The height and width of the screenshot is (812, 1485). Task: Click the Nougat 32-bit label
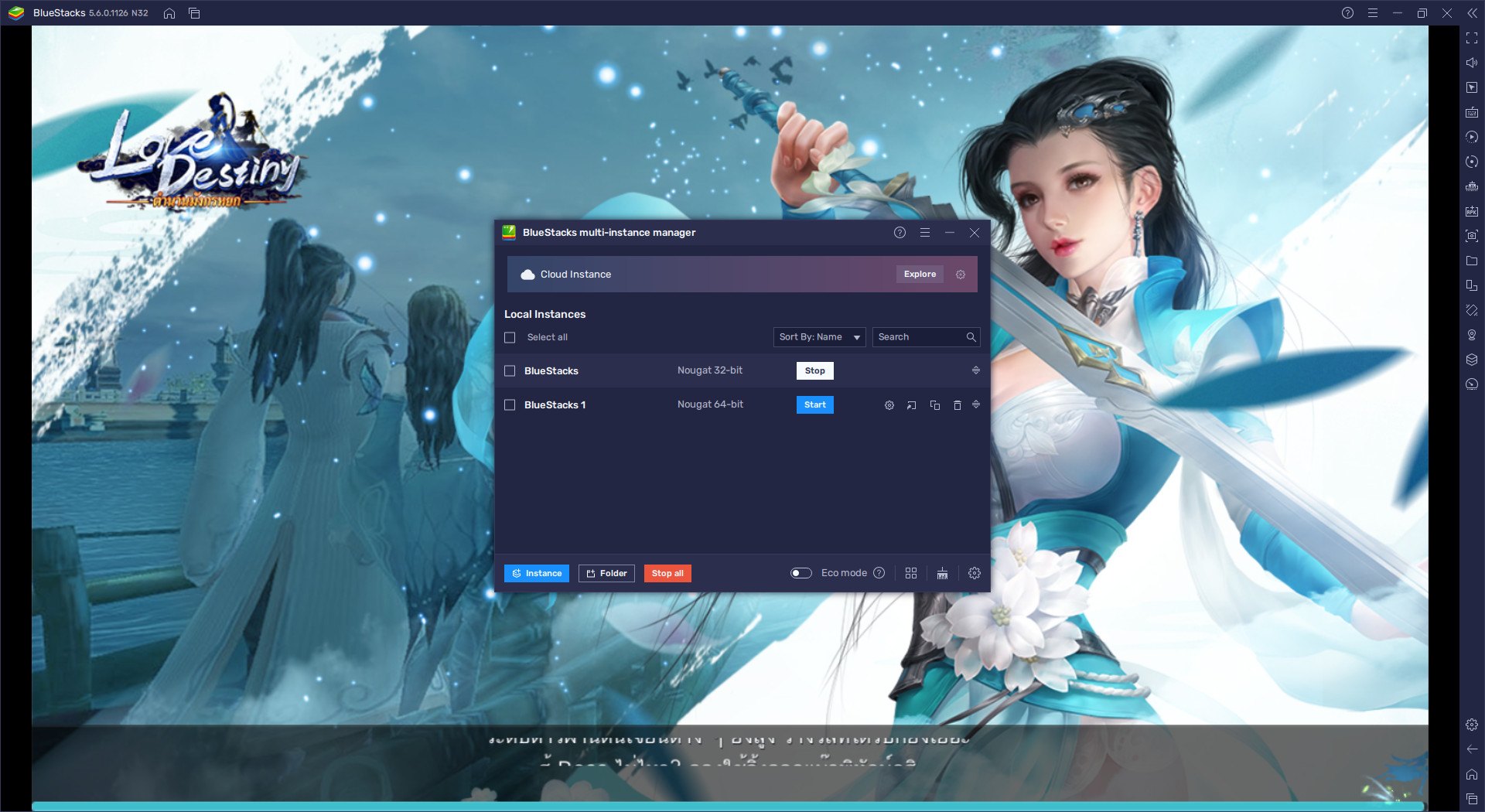[709, 370]
